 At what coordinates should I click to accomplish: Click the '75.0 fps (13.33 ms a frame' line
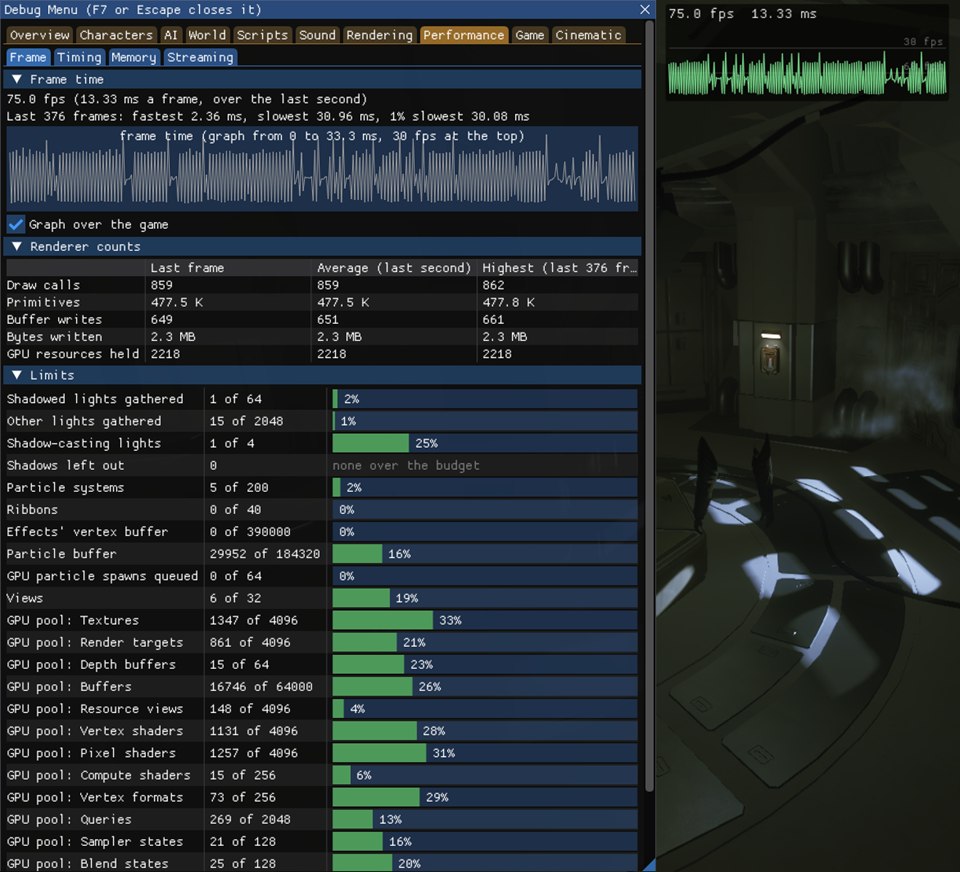(187, 99)
